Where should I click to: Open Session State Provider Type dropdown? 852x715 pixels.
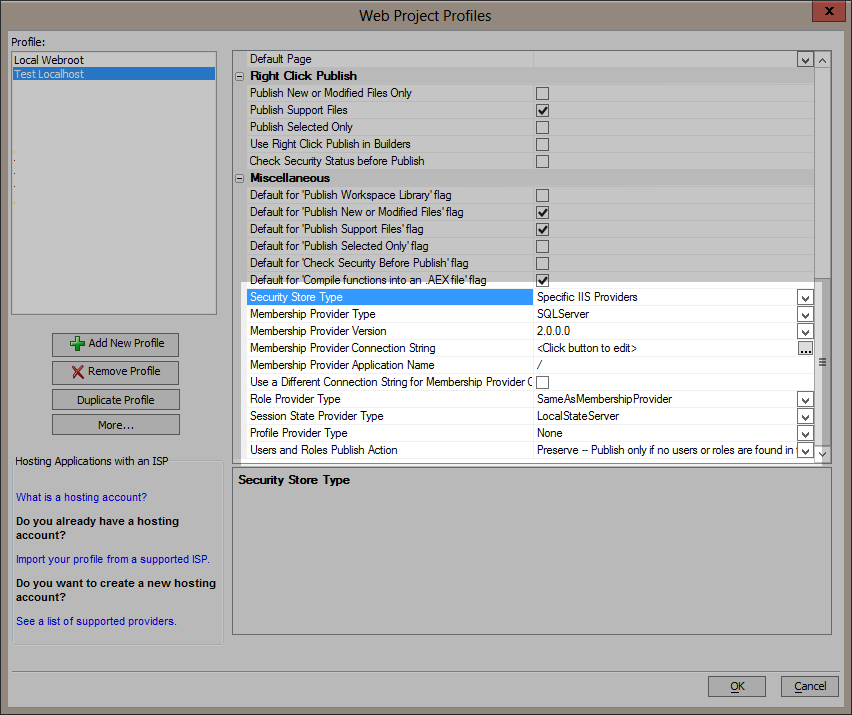805,416
